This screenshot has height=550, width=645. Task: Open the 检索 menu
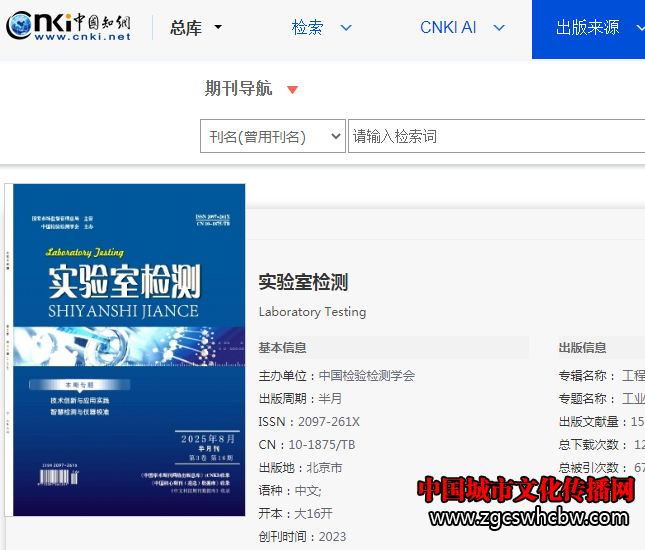point(321,27)
